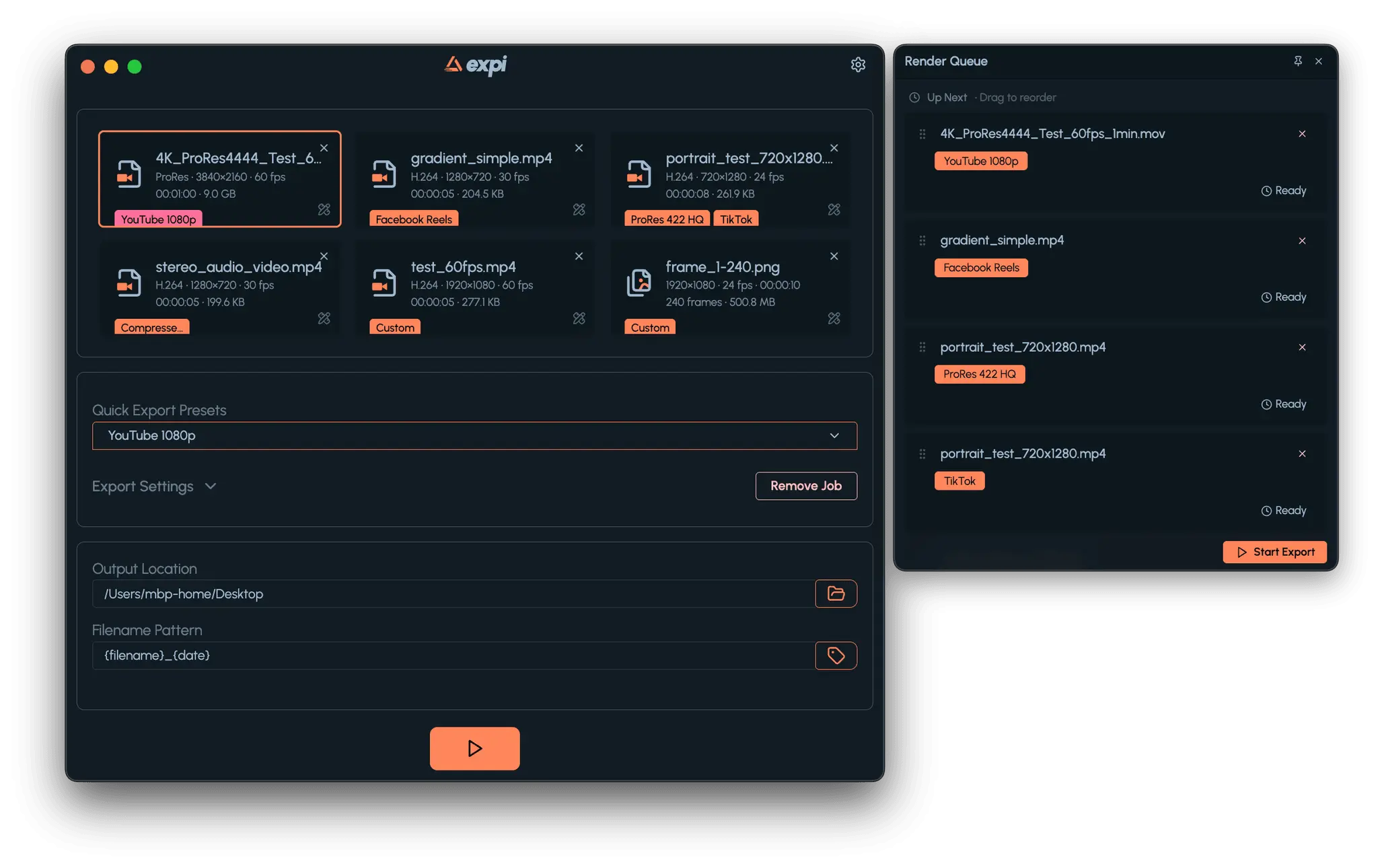
Task: Grab drag handle of portrait_test TikTok queue item
Action: [922, 454]
